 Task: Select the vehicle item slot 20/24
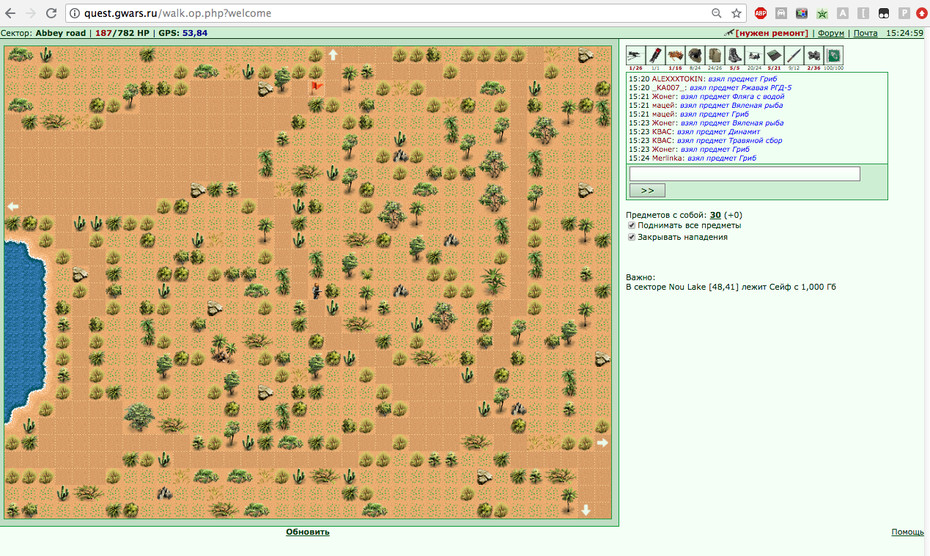pos(754,56)
